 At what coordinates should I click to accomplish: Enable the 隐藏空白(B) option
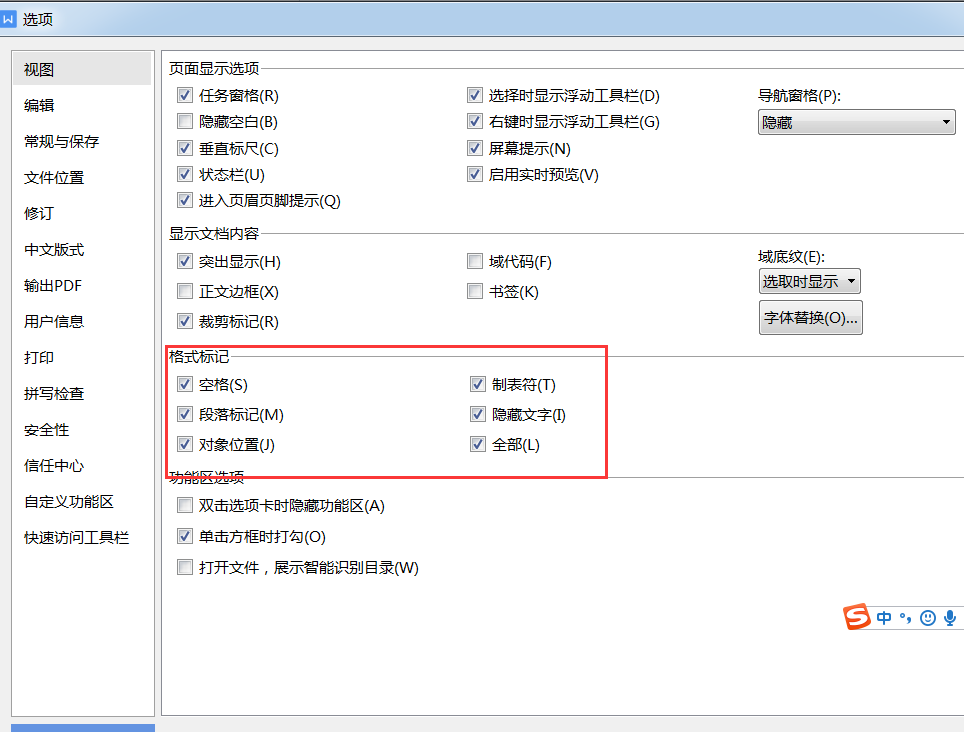(185, 121)
